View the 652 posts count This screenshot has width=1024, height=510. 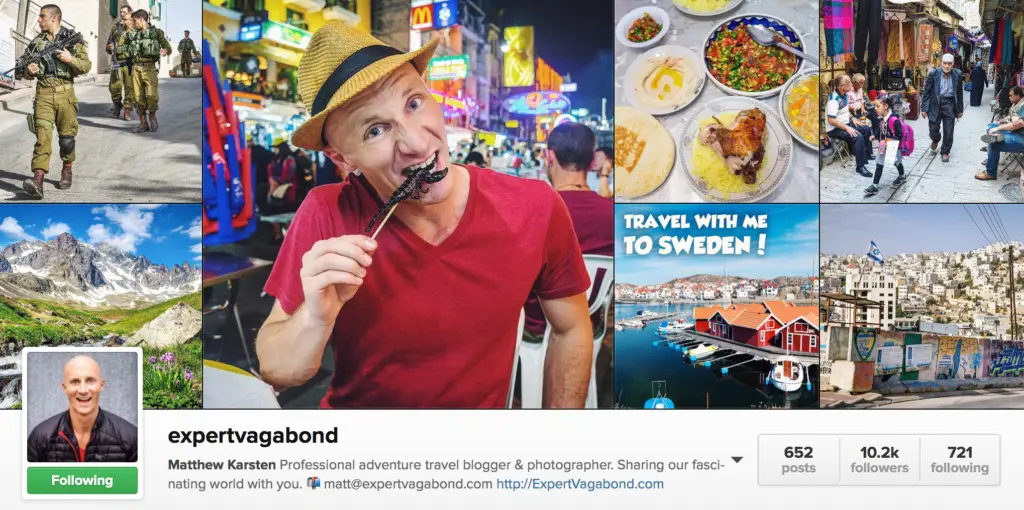[x=799, y=460]
